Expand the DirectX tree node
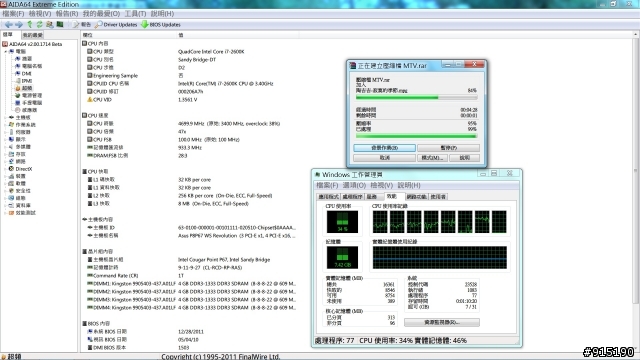 (x=6, y=169)
